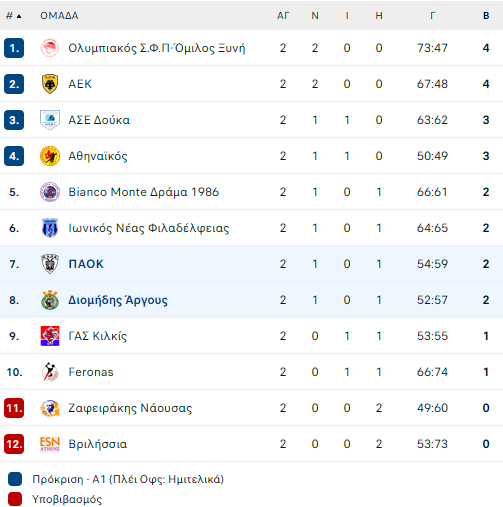Click the Olympiacos team logo

50,48
